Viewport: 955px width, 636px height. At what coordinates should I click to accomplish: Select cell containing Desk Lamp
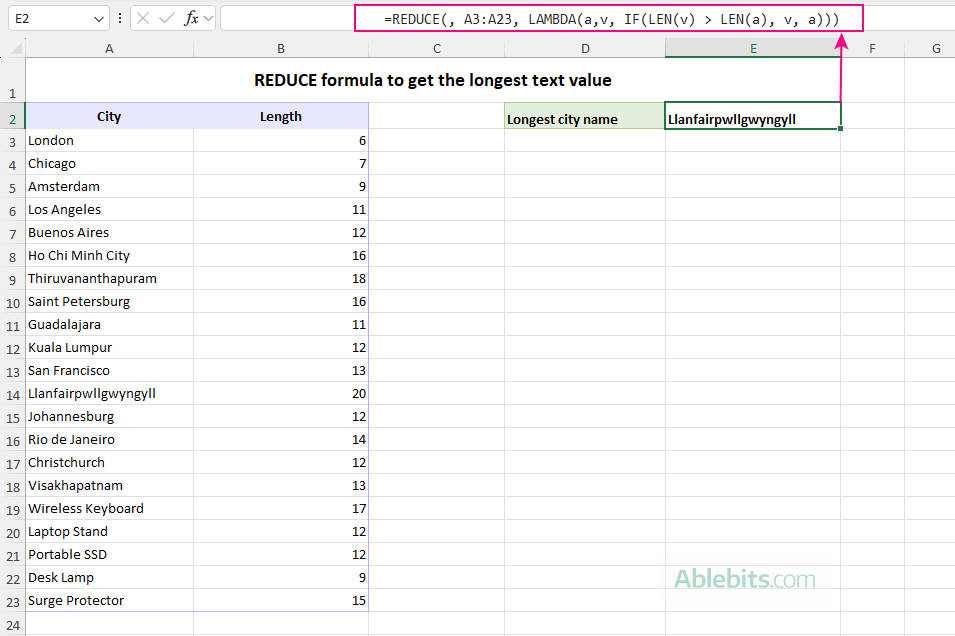(x=109, y=578)
